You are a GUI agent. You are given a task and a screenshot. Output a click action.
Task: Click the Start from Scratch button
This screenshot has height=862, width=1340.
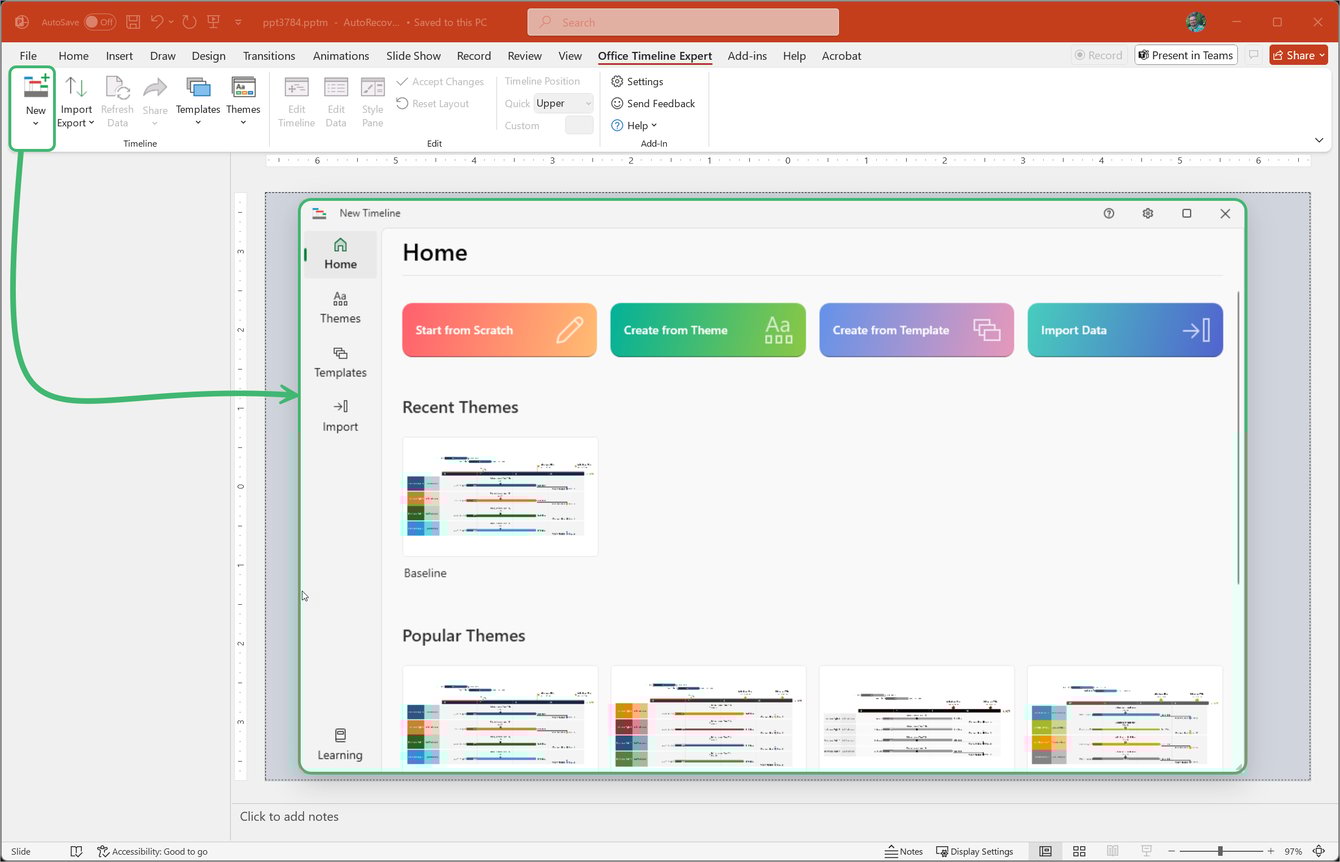click(499, 330)
